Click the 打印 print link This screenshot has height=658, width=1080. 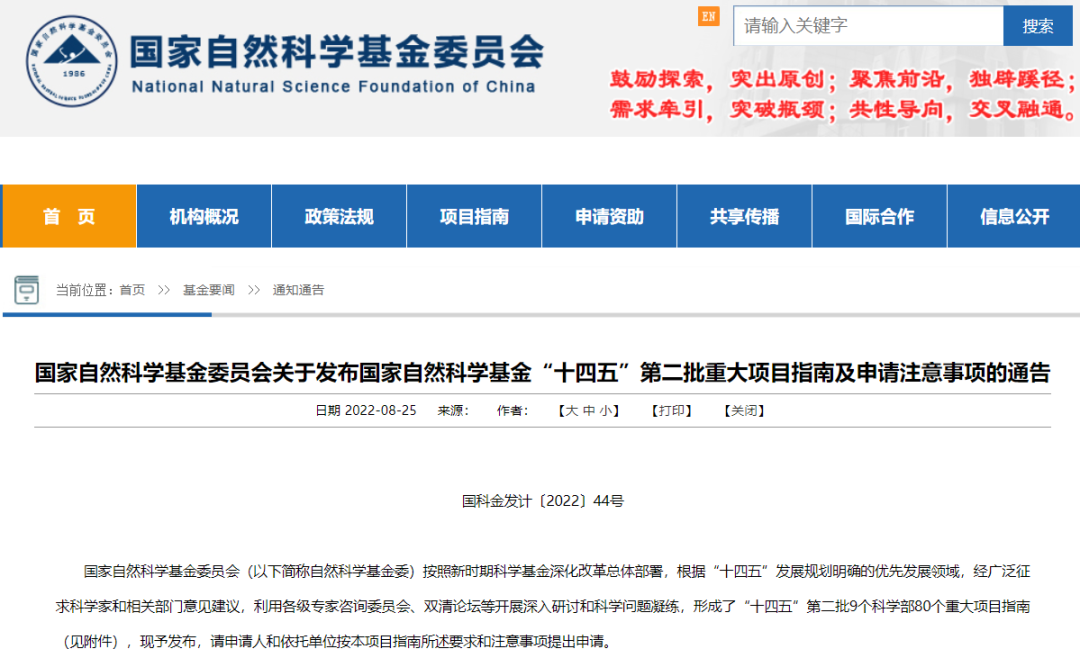pos(672,411)
